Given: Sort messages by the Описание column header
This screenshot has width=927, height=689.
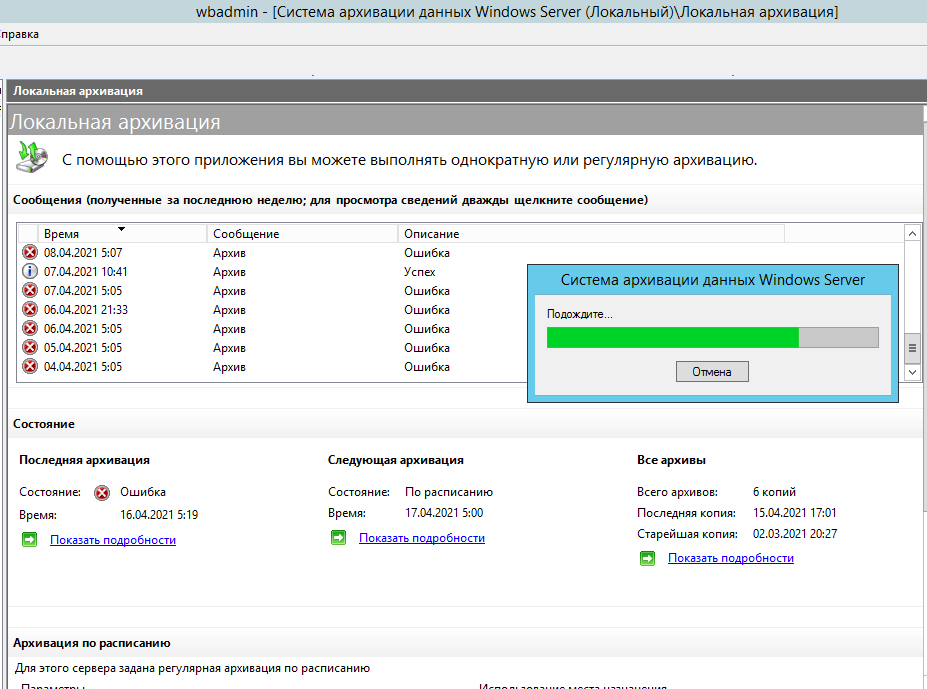Looking at the screenshot, I should pyautogui.click(x=591, y=234).
